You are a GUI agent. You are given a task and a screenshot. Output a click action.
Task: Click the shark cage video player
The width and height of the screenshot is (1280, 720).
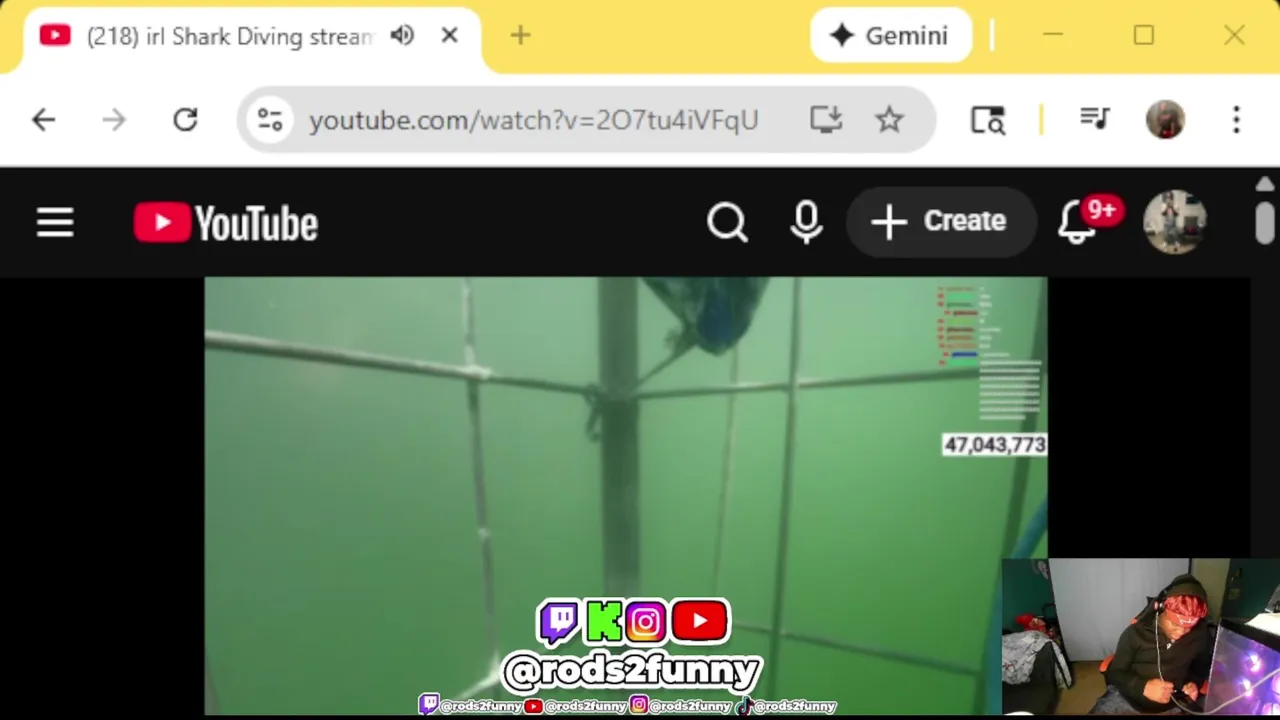pyautogui.click(x=626, y=495)
